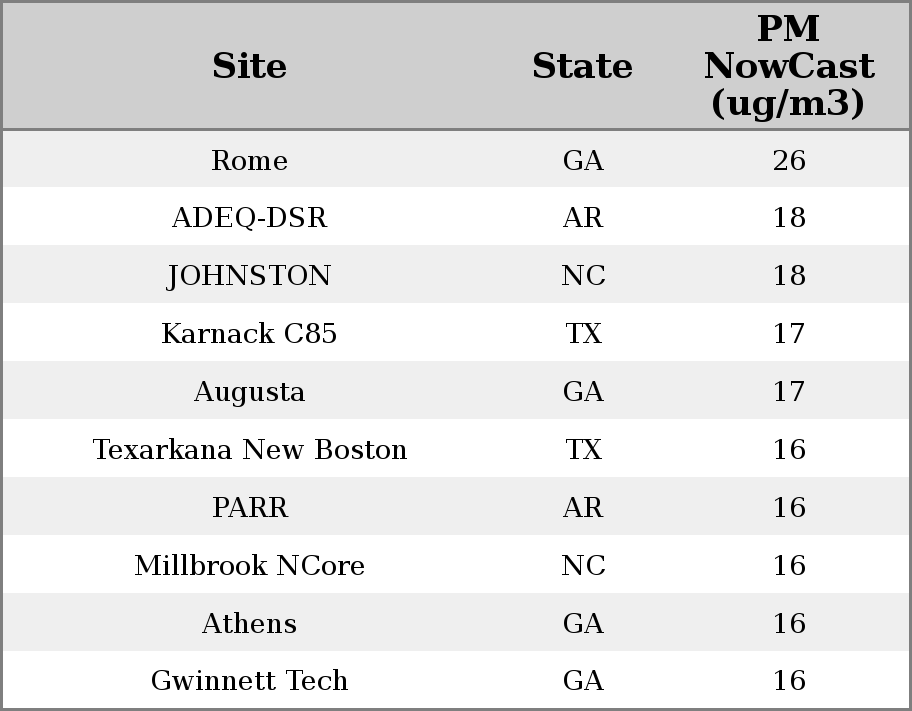Click the NC state cell for JOHNSTON
Image resolution: width=912 pixels, height=711 pixels.
583,276
